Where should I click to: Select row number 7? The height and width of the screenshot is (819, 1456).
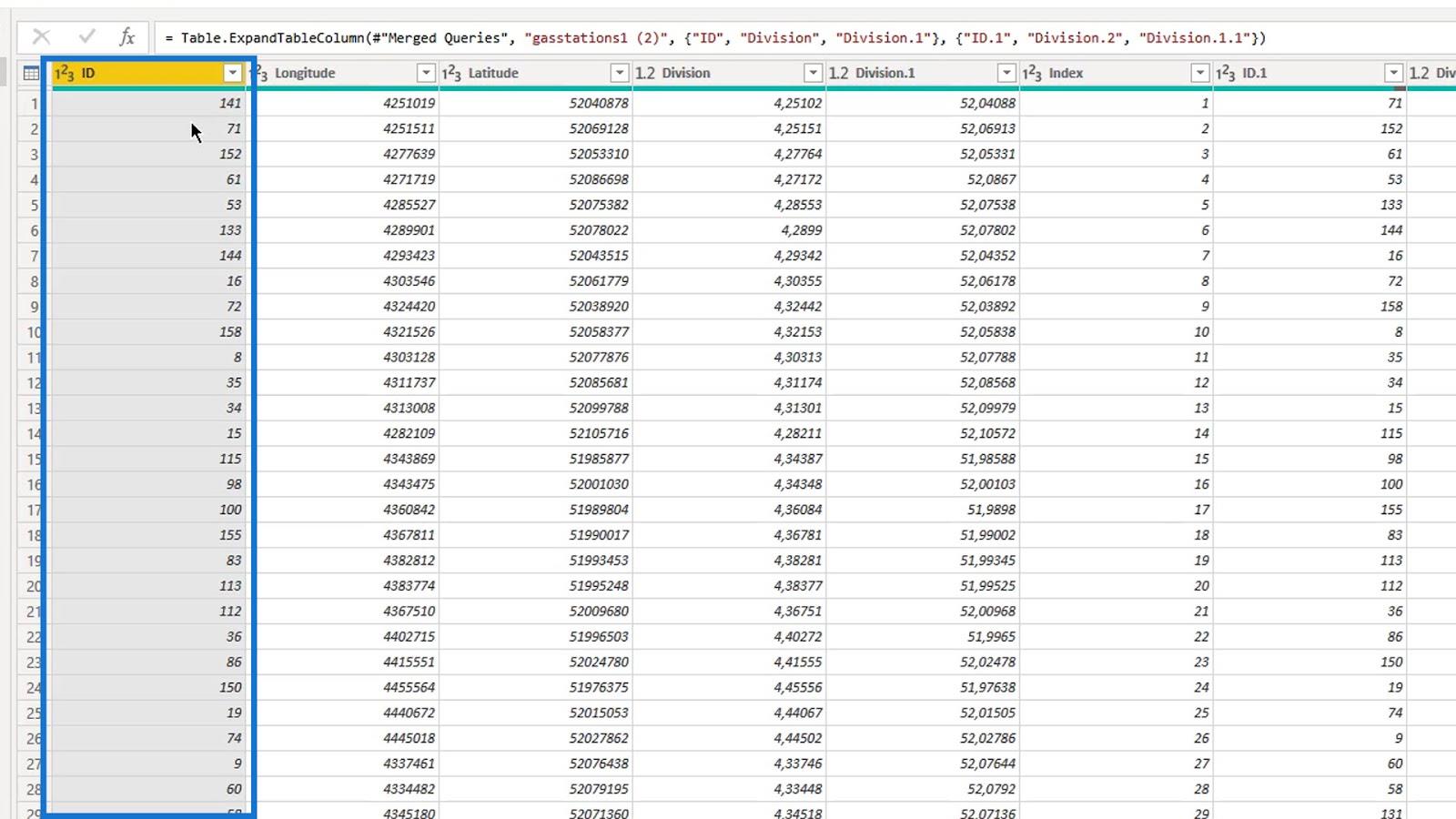click(x=35, y=256)
